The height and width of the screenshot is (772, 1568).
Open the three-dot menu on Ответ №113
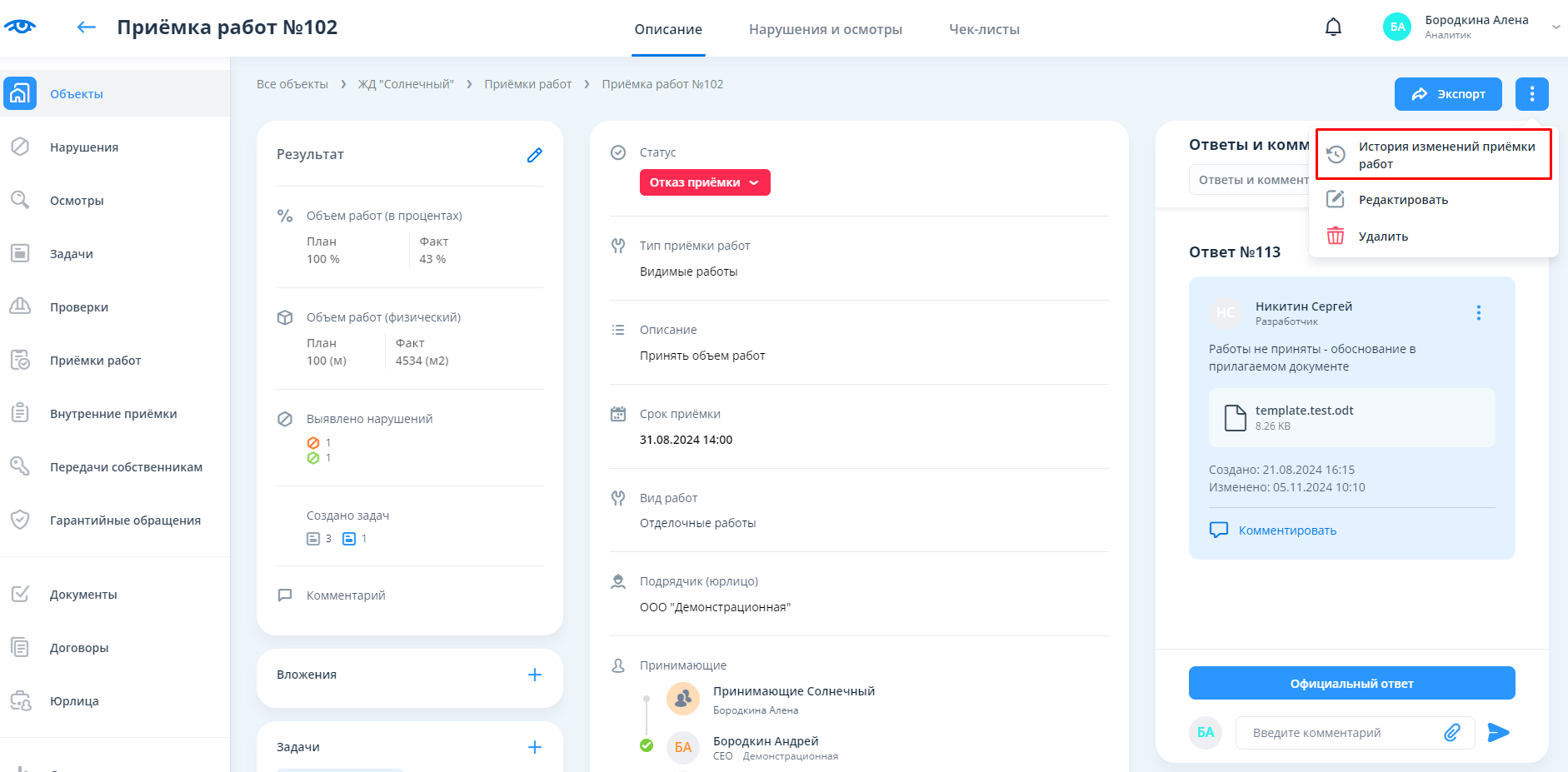[1478, 312]
